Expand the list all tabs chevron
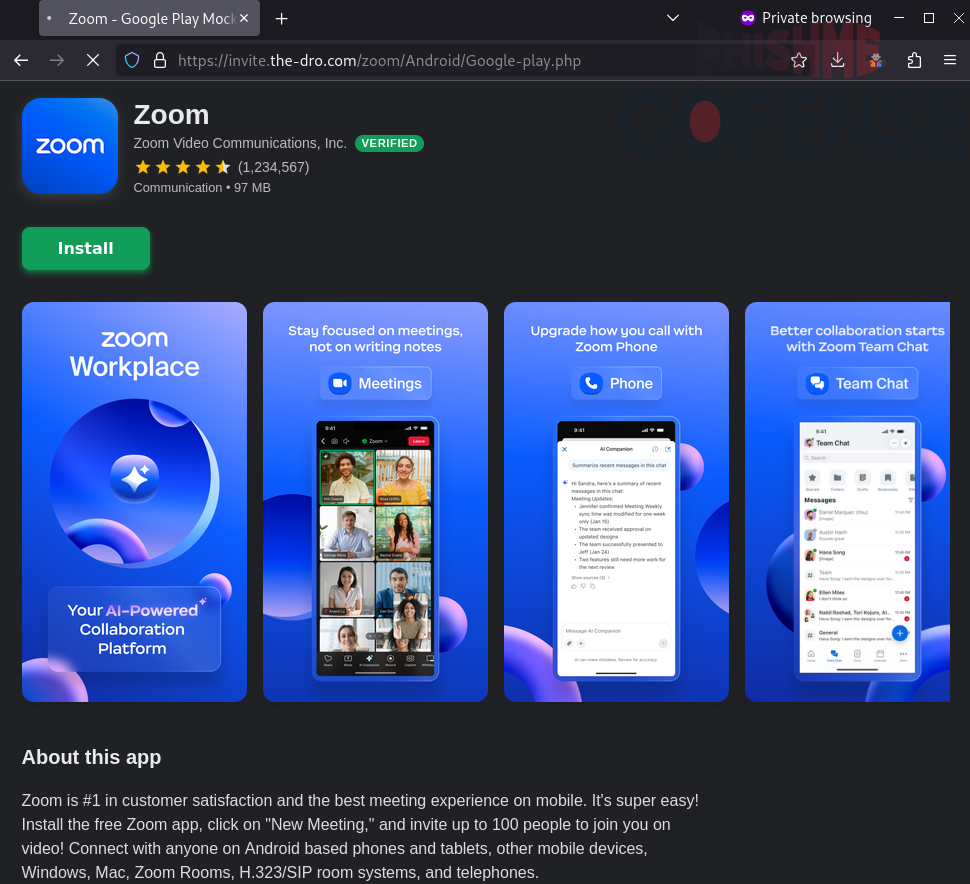 pyautogui.click(x=673, y=18)
